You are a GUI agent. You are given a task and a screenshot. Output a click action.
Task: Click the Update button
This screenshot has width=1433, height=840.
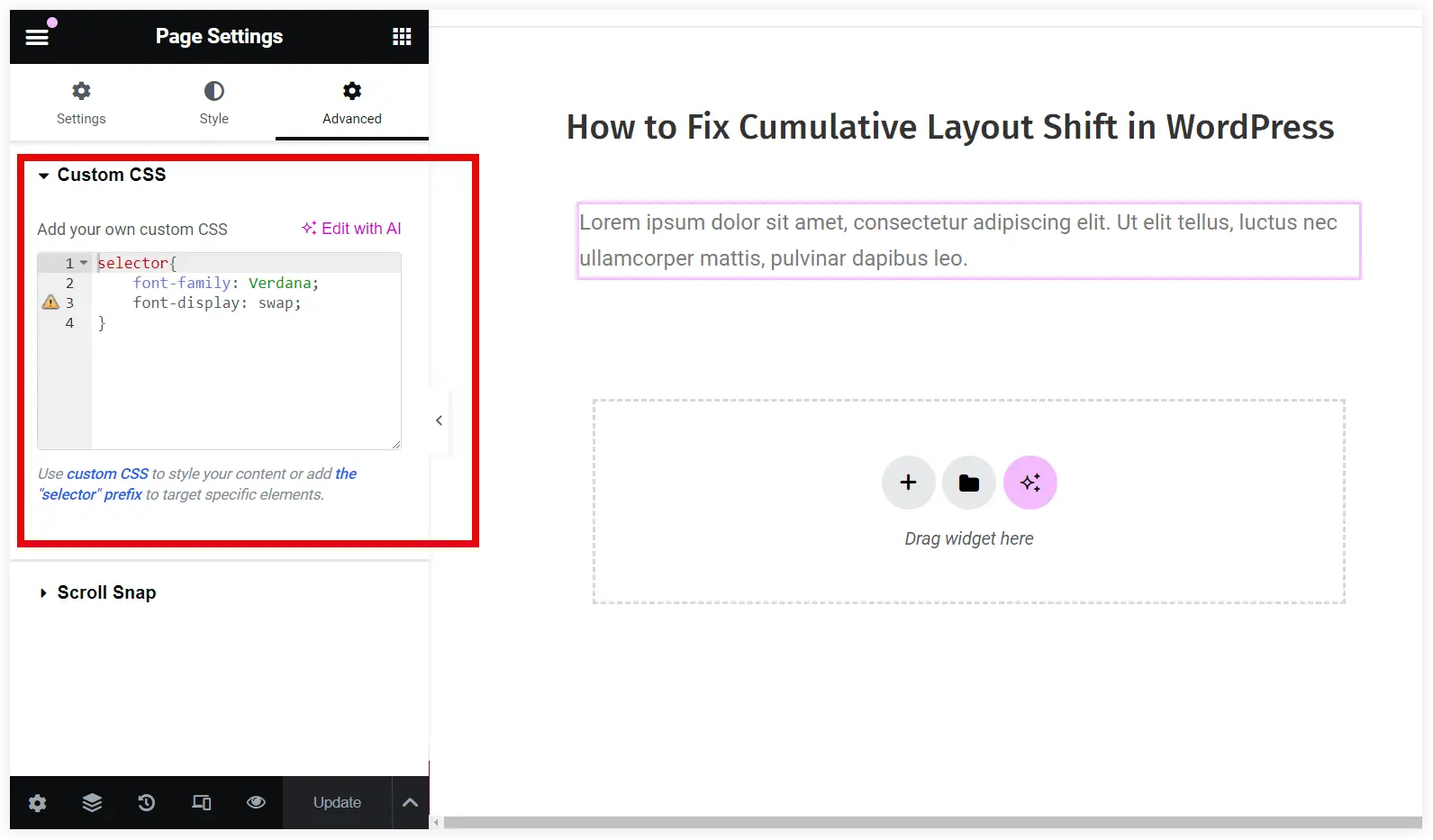click(x=337, y=803)
